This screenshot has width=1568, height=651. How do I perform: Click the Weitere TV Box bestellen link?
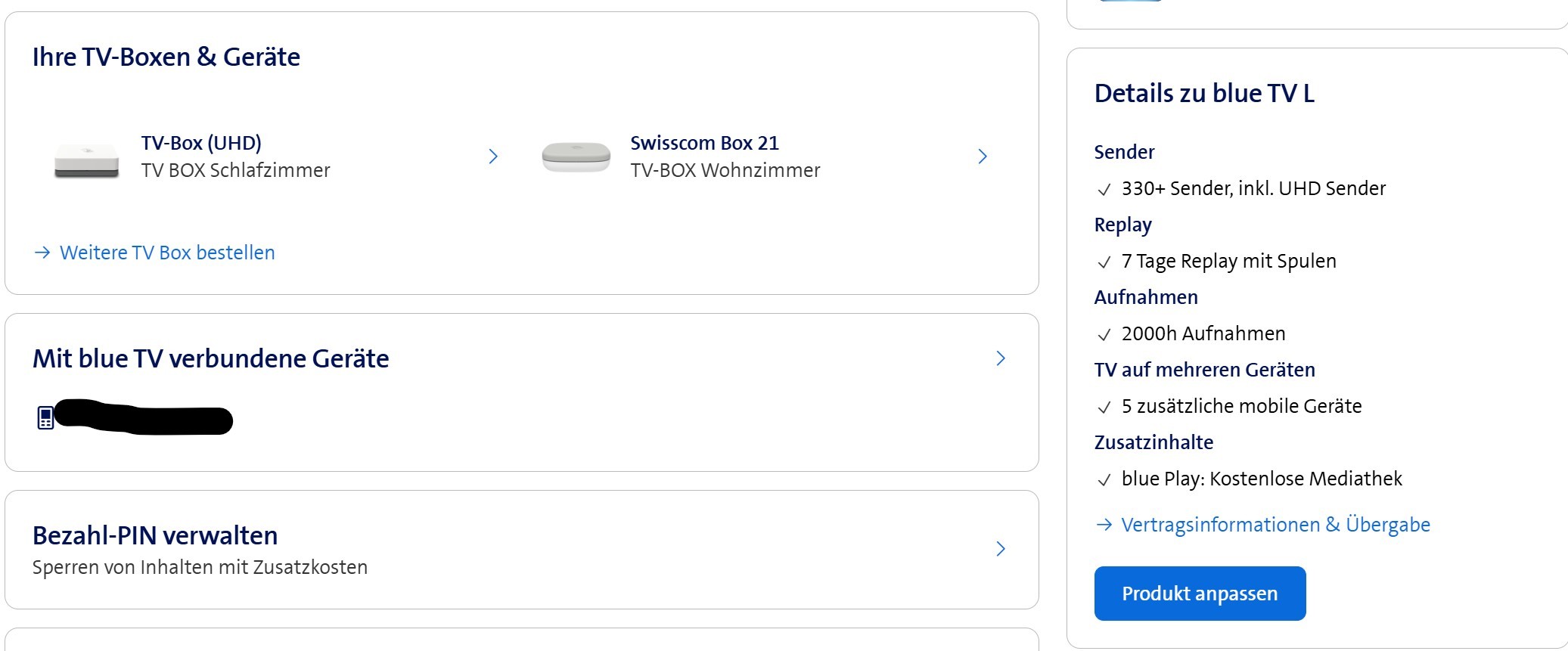coord(167,253)
